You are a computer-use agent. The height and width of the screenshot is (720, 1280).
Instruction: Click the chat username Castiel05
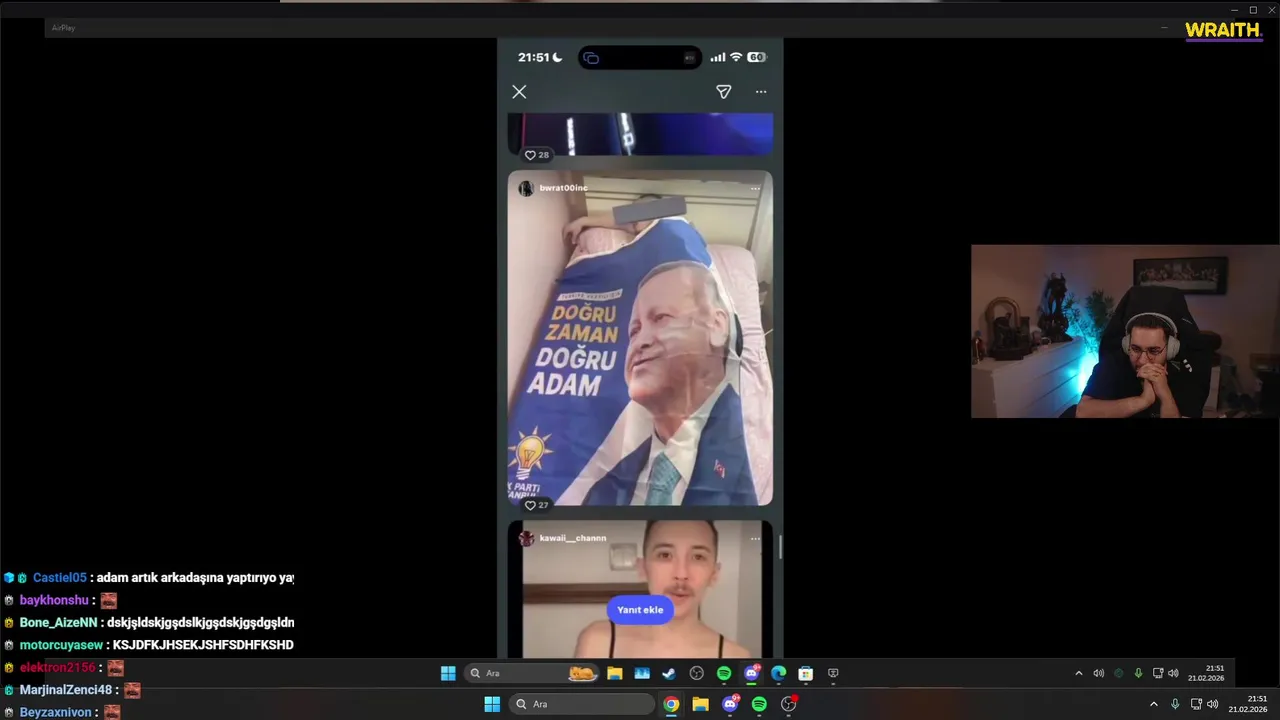[60, 578]
